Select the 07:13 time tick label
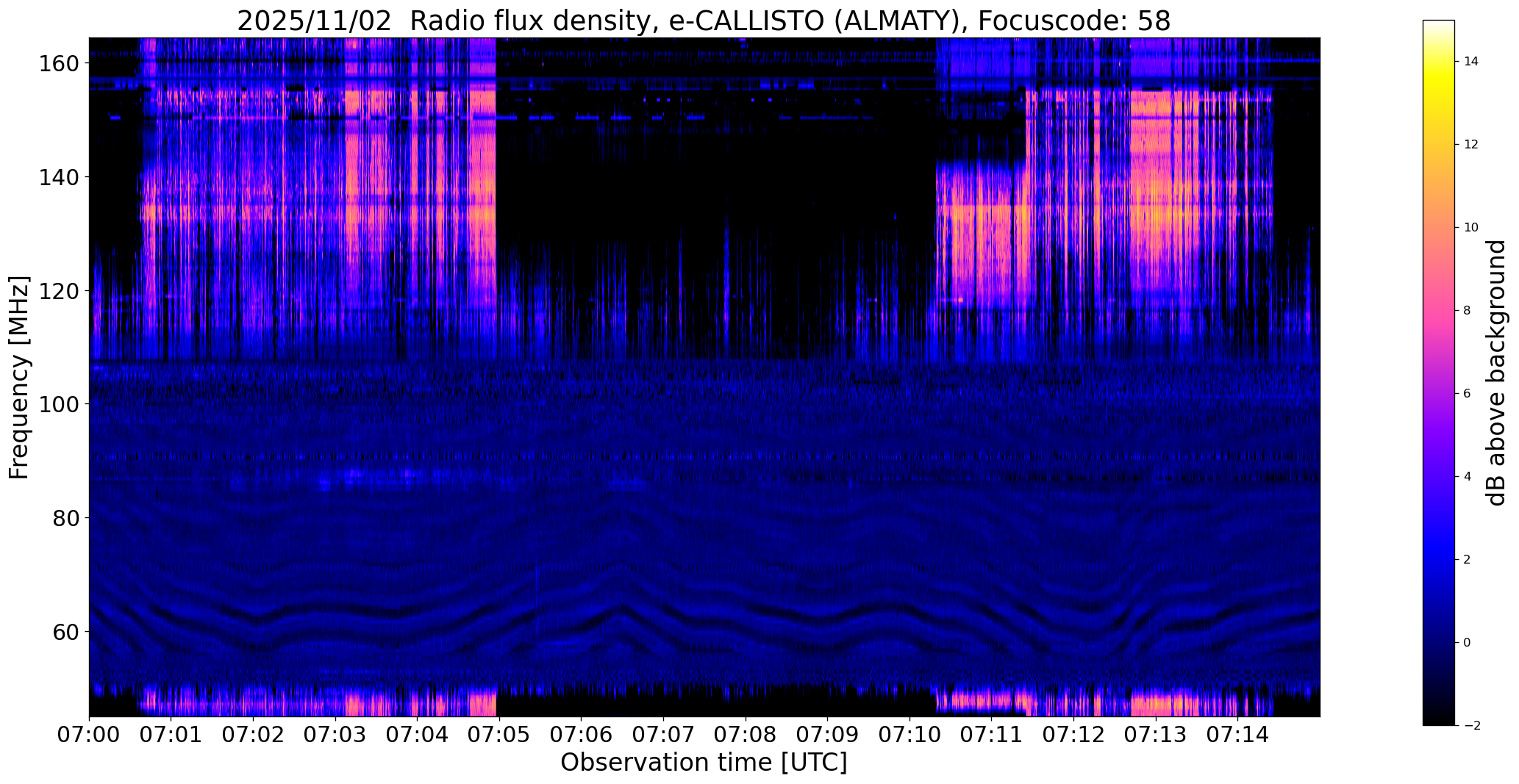 [x=1156, y=734]
